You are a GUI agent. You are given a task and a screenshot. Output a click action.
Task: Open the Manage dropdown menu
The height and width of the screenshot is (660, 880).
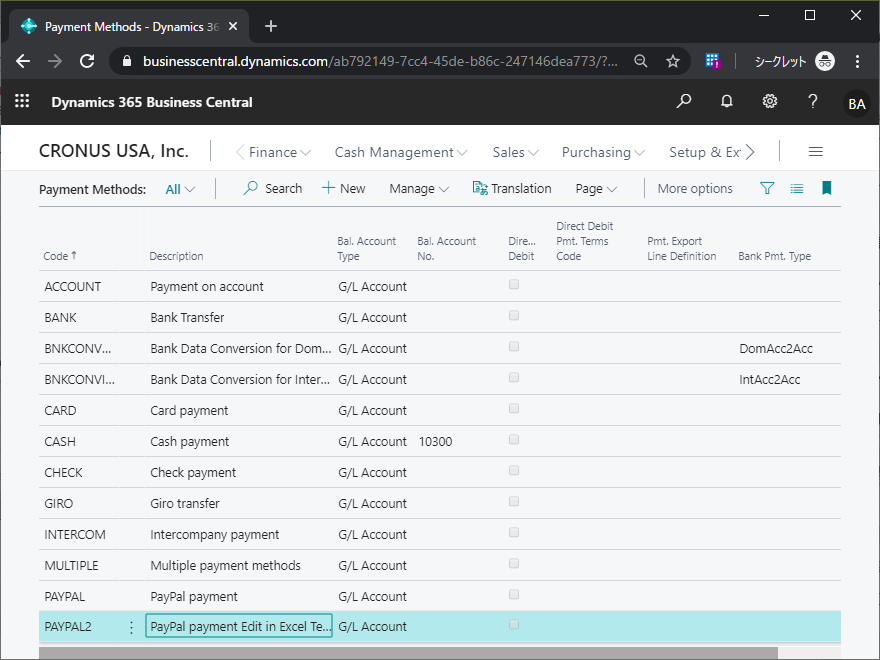[x=419, y=189]
